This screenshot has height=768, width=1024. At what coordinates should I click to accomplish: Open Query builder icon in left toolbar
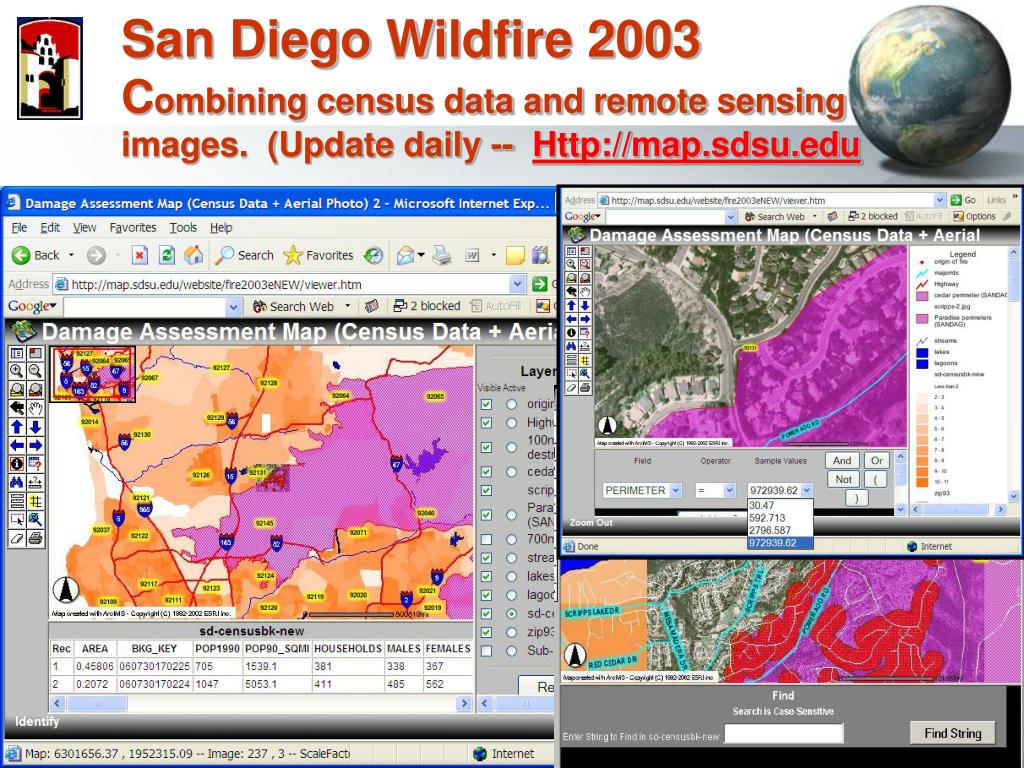pos(35,464)
